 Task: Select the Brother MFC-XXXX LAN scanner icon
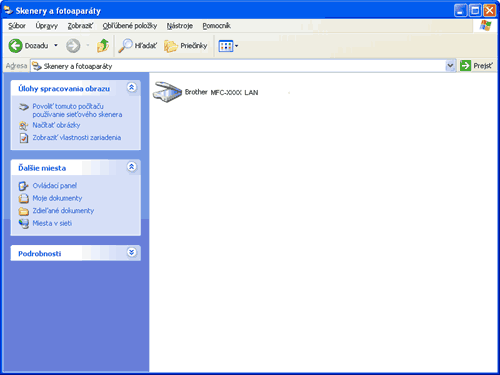(167, 92)
